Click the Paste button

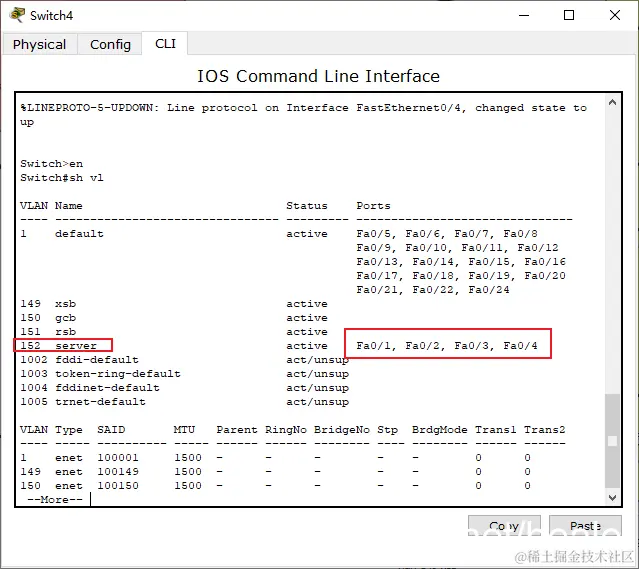(585, 525)
